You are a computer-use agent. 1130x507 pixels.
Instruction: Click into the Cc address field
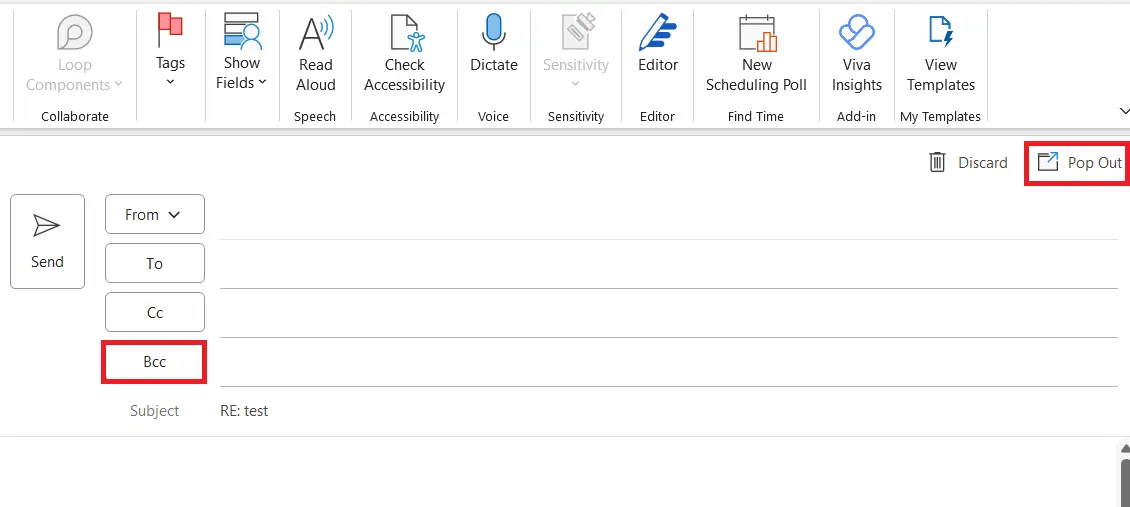[668, 313]
